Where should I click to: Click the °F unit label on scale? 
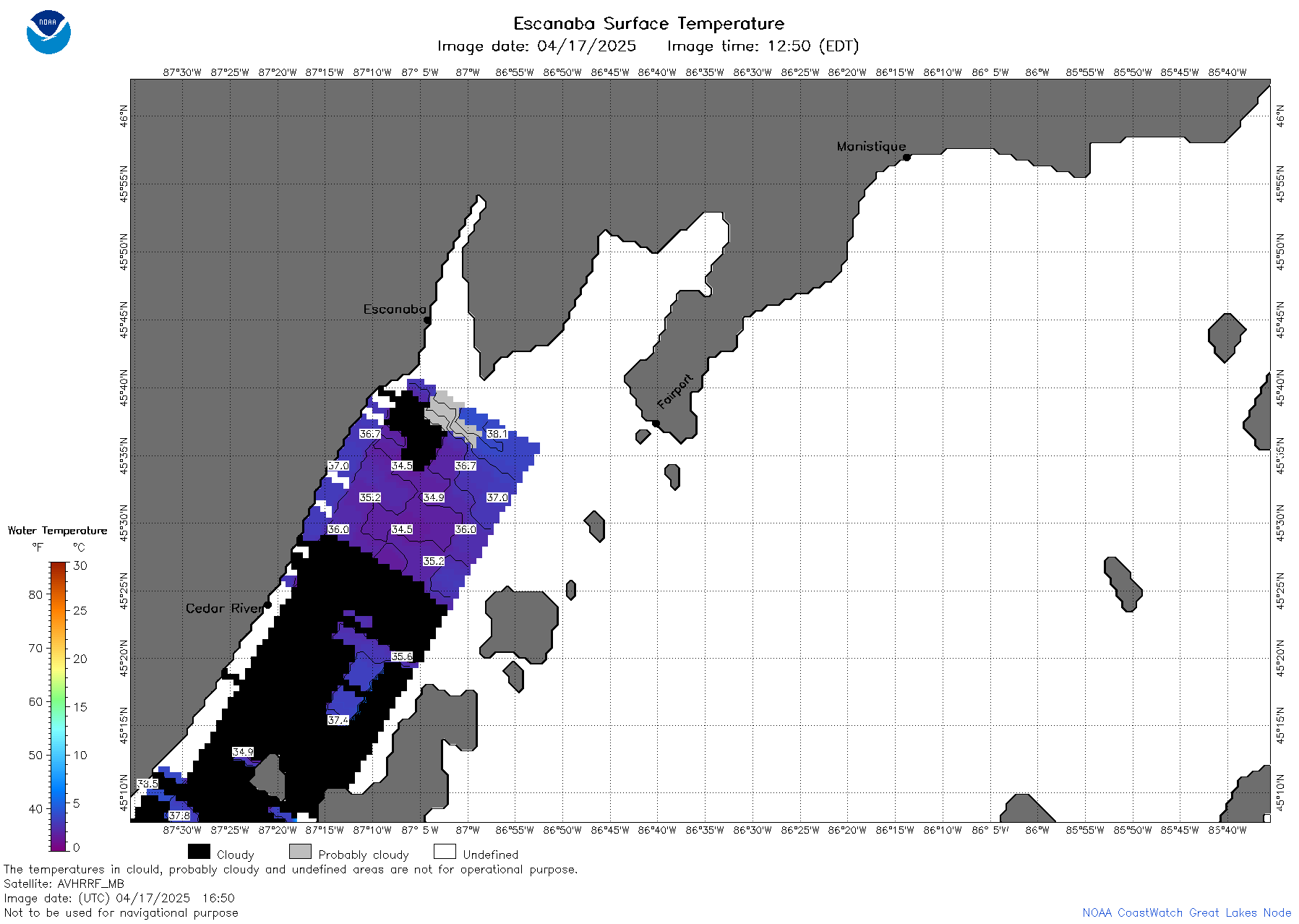tap(38, 547)
